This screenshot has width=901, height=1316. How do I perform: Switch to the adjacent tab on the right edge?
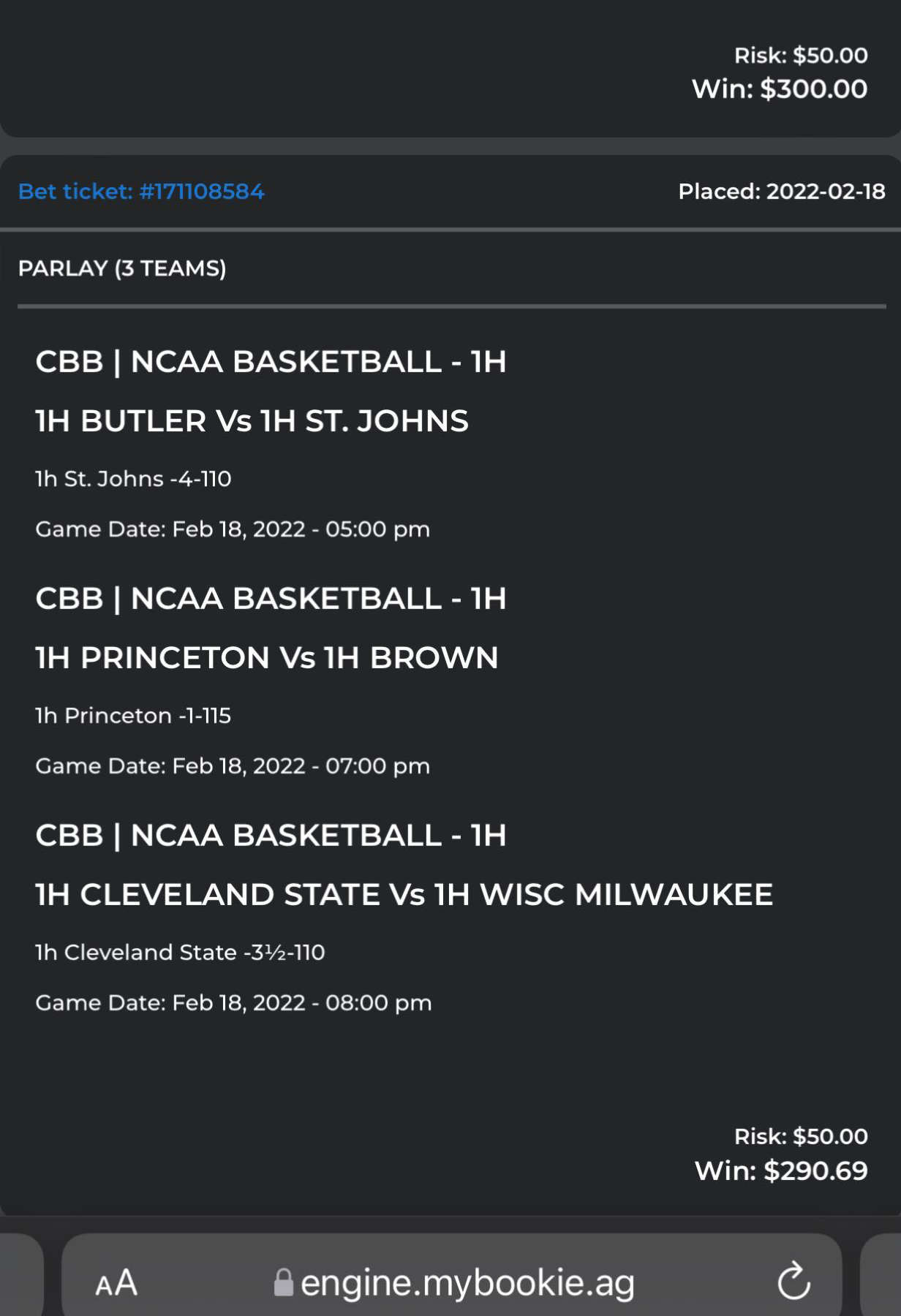881,1275
